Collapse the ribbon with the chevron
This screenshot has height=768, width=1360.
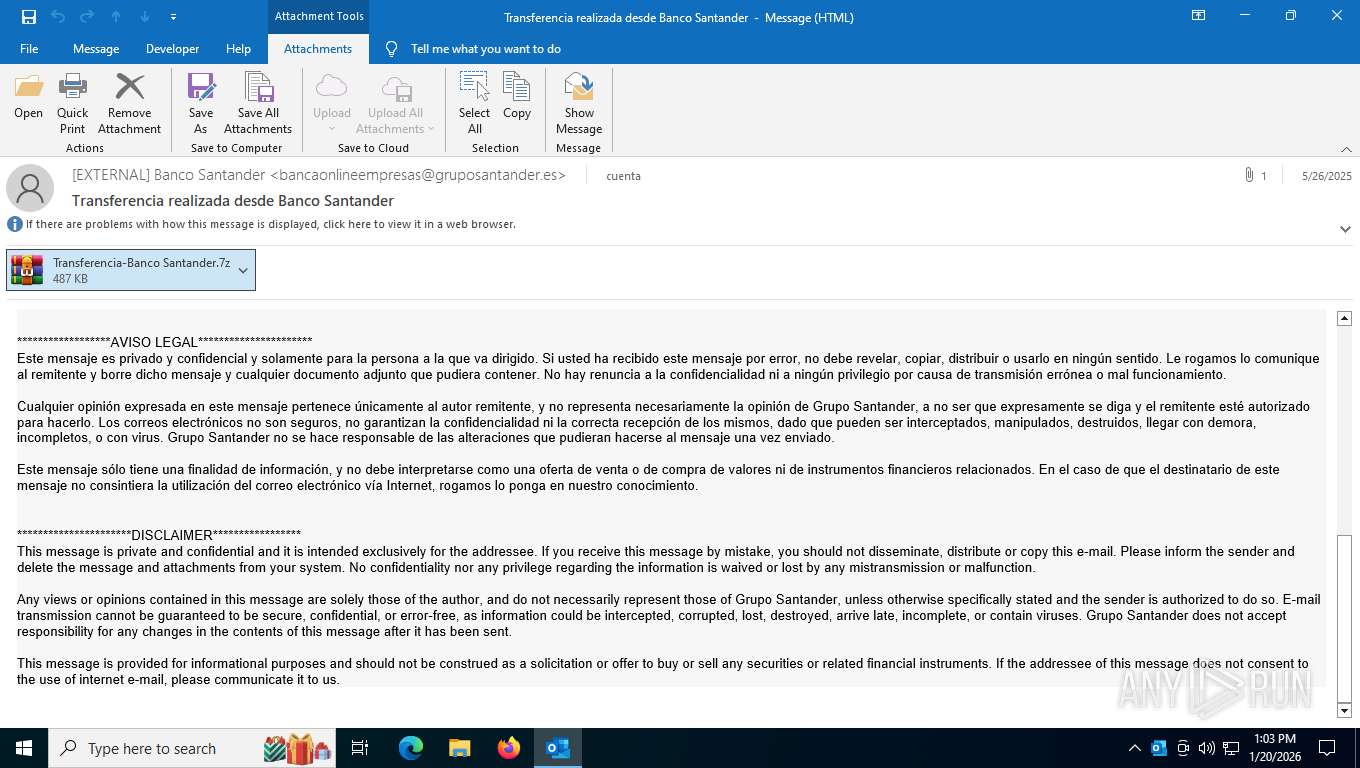click(1345, 149)
